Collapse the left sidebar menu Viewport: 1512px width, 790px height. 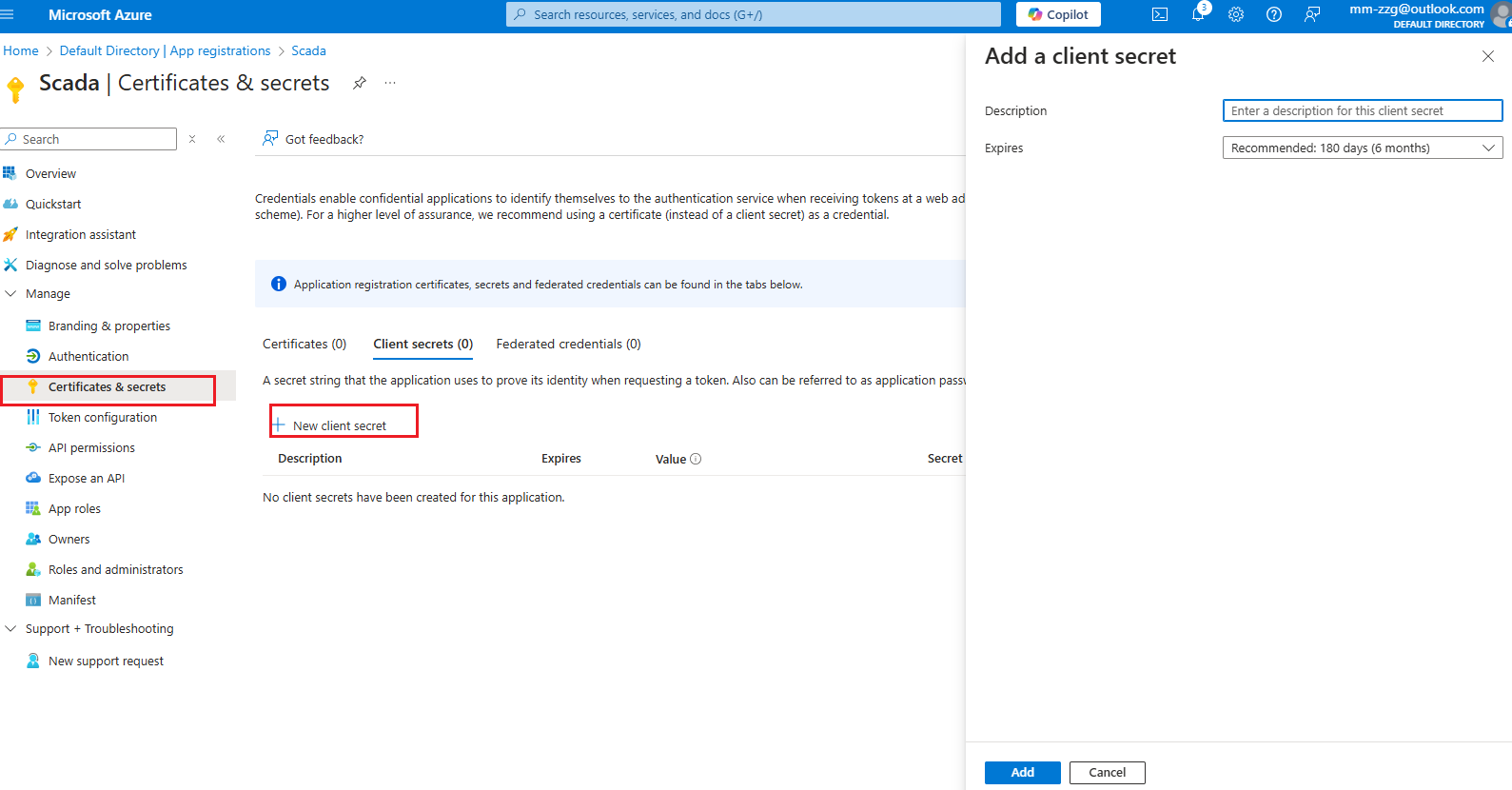click(221, 139)
